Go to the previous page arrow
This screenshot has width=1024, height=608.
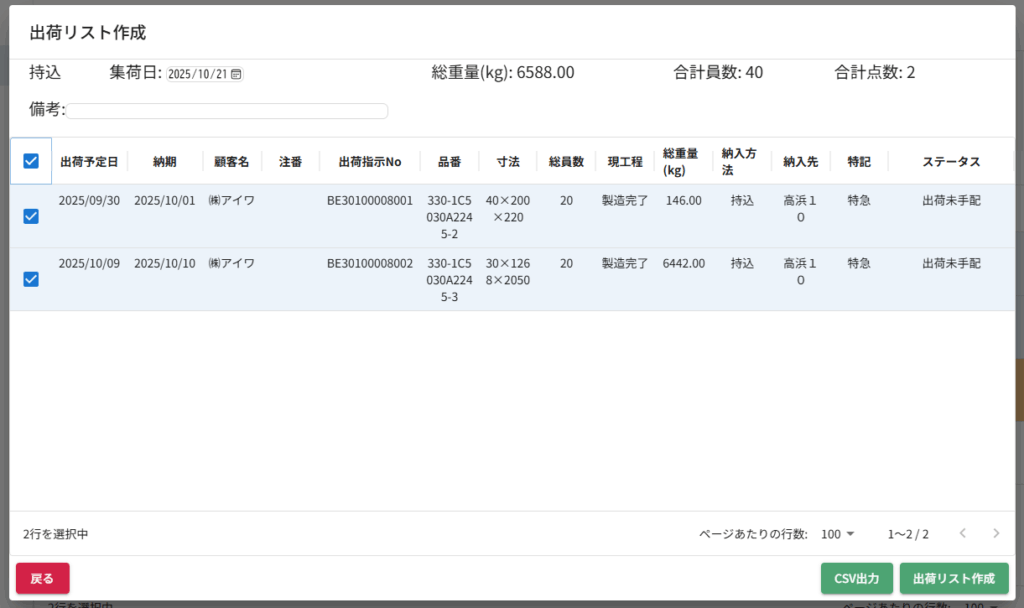pyautogui.click(x=962, y=533)
